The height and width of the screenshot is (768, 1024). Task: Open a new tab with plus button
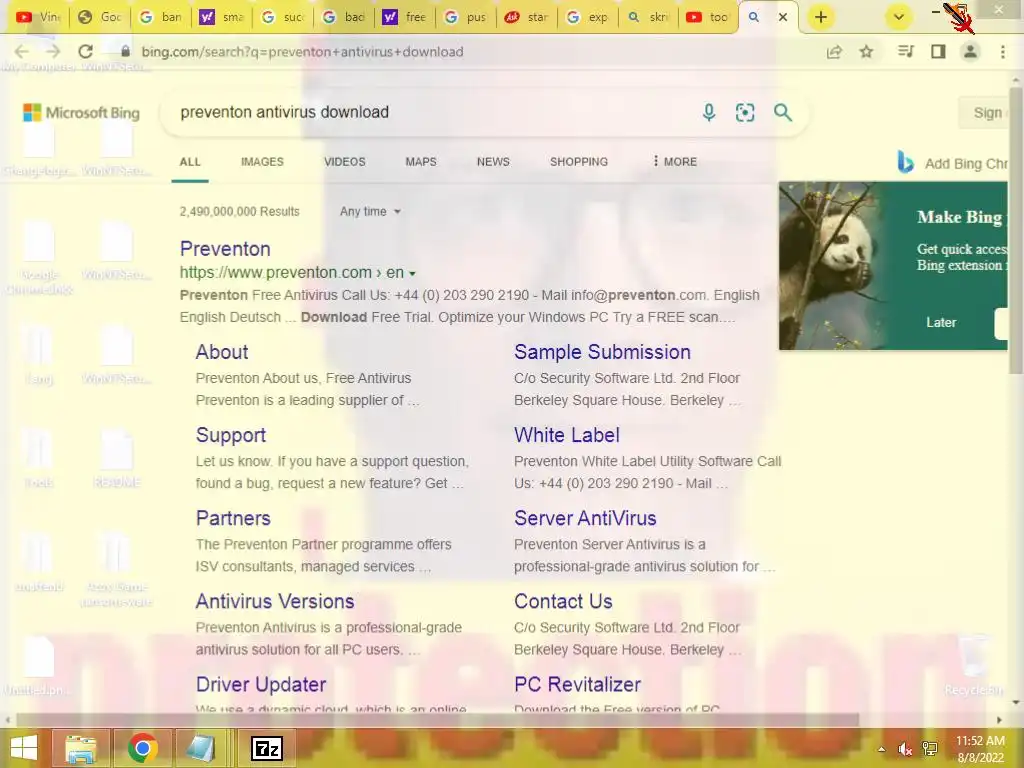coord(821,17)
